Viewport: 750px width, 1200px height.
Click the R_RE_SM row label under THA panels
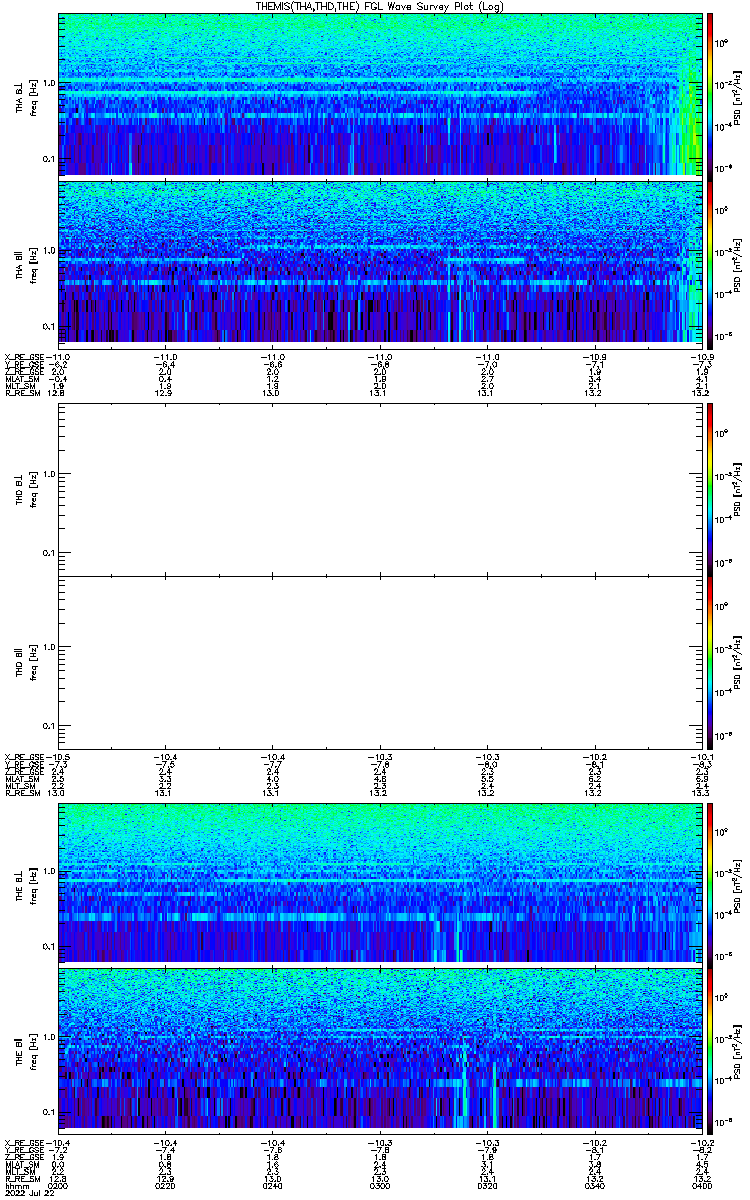click(22, 393)
